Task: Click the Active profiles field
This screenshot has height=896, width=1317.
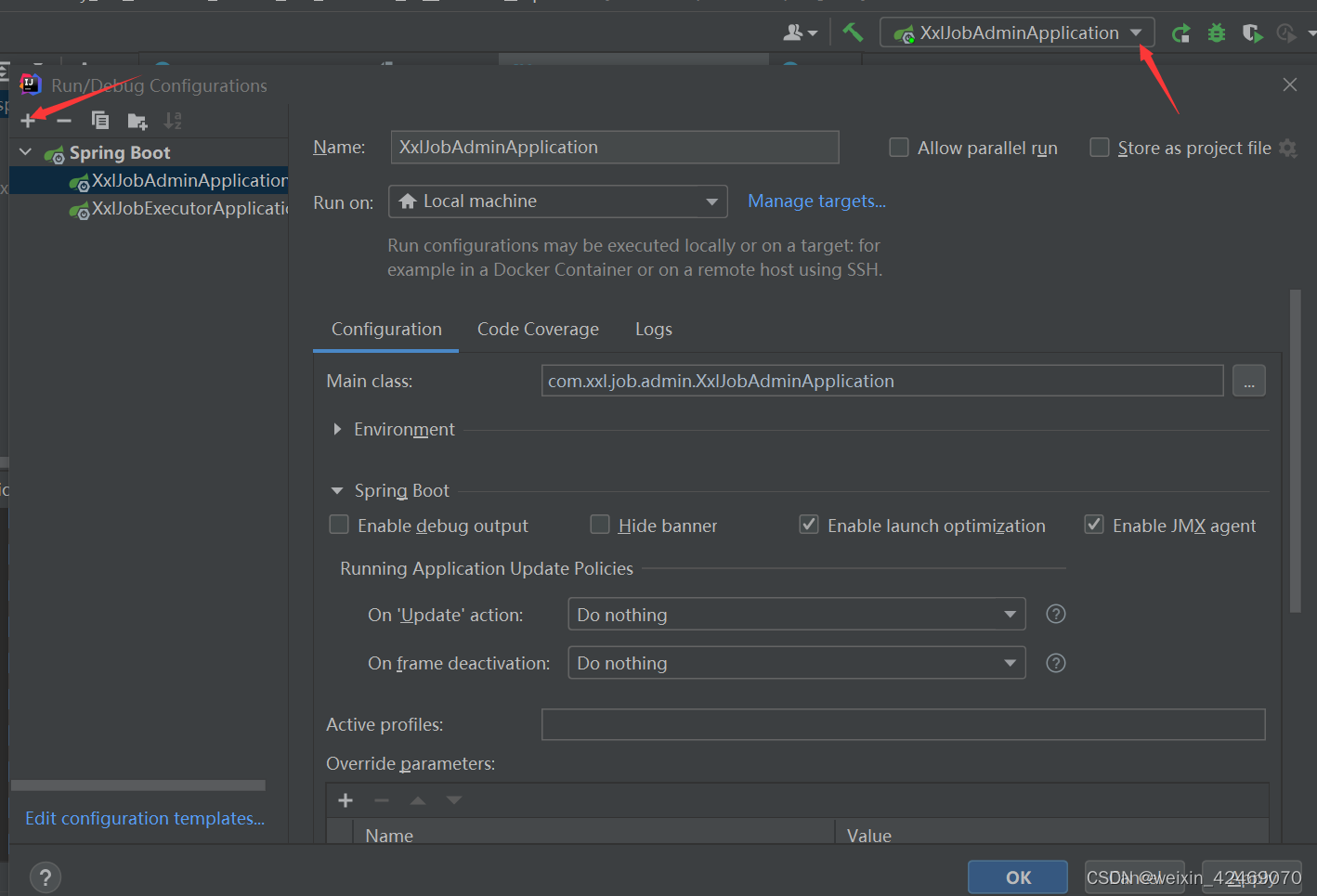Action: click(903, 724)
